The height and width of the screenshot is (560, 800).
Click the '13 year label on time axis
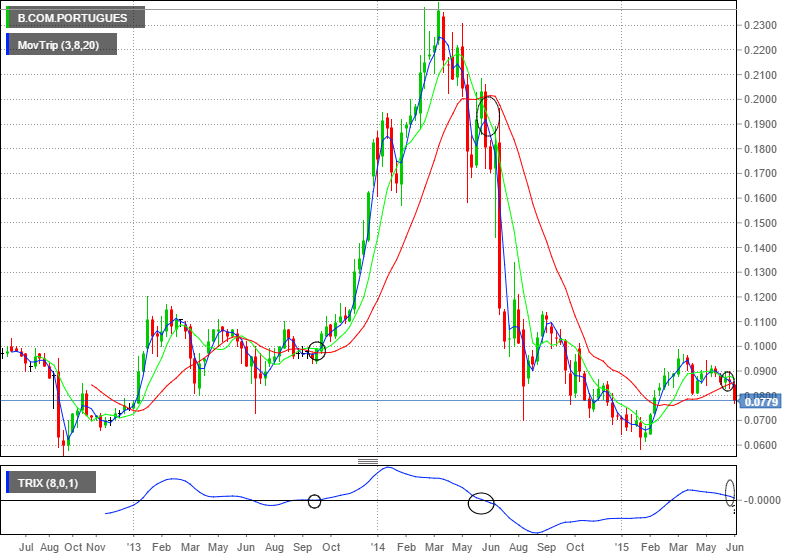pyautogui.click(x=134, y=547)
